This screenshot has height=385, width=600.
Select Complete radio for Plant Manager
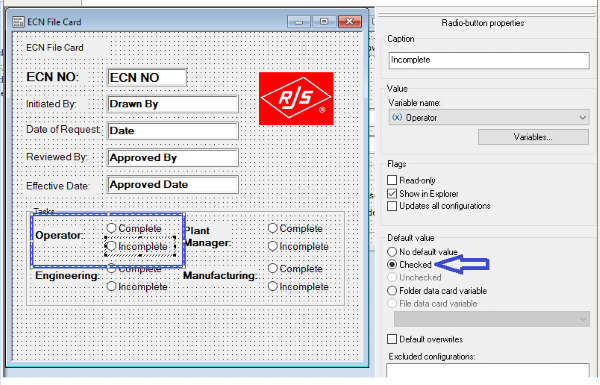click(x=272, y=228)
